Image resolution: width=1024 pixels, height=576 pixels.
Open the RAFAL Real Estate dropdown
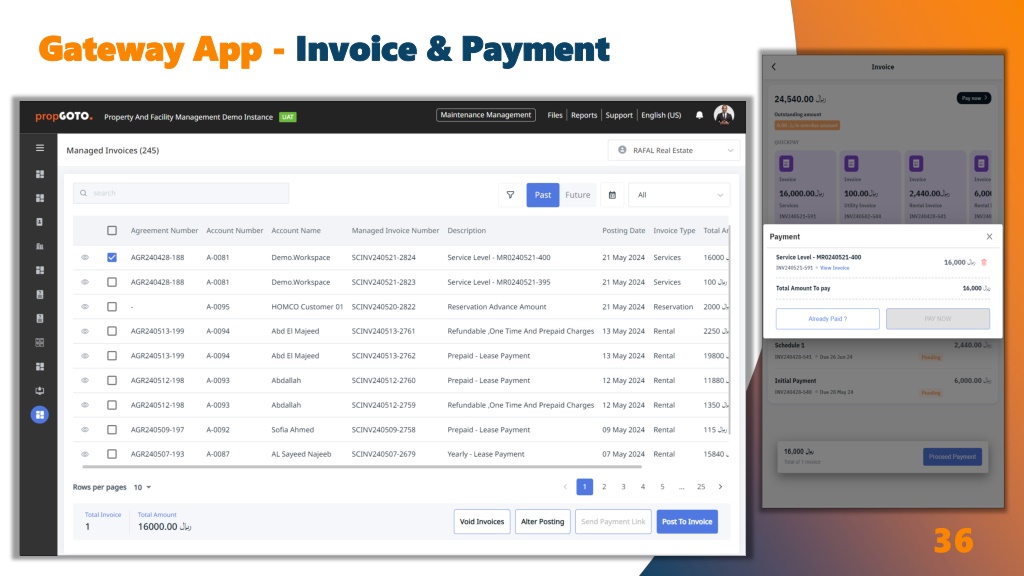pyautogui.click(x=674, y=150)
